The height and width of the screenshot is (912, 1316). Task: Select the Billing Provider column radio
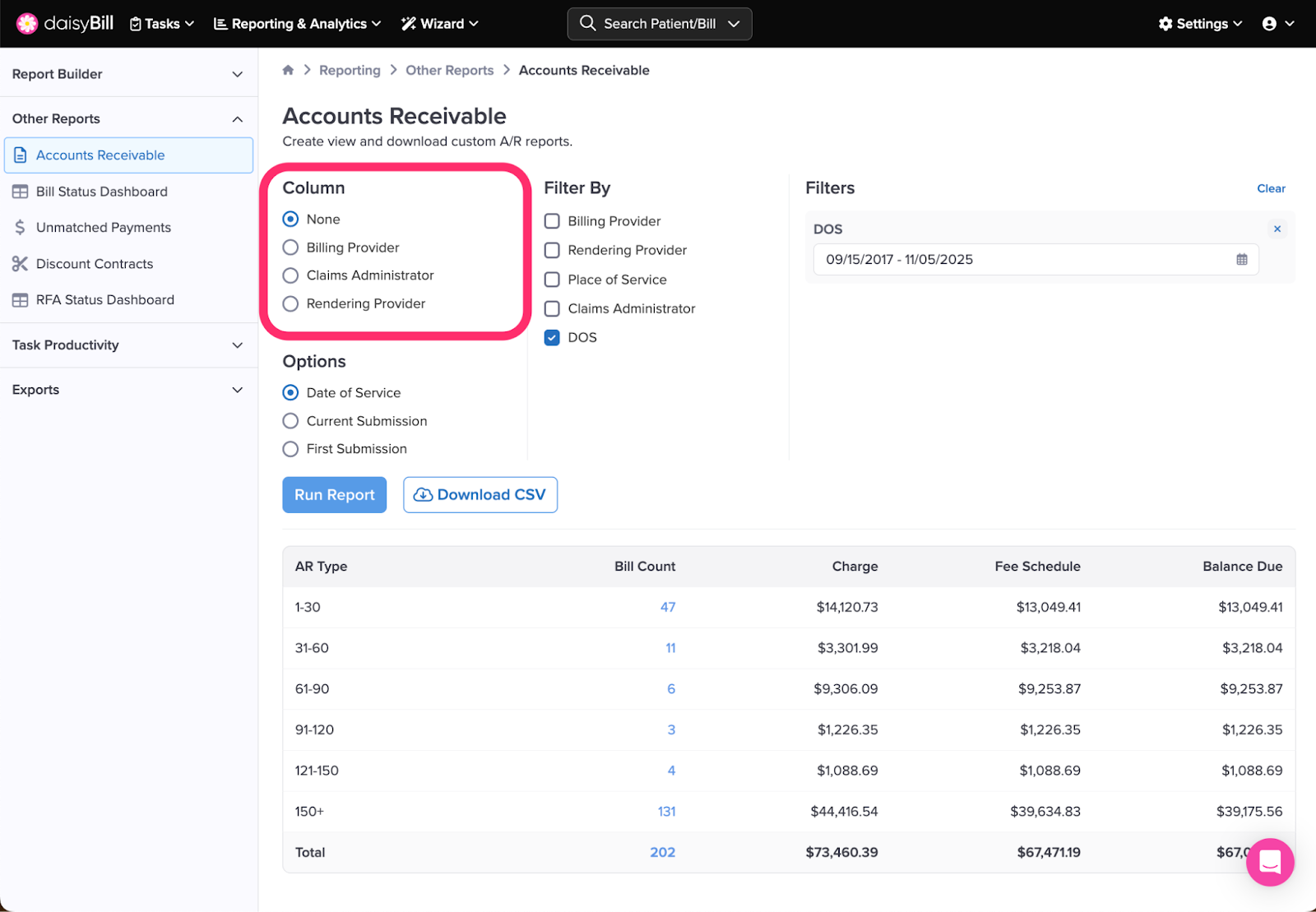pyautogui.click(x=290, y=248)
